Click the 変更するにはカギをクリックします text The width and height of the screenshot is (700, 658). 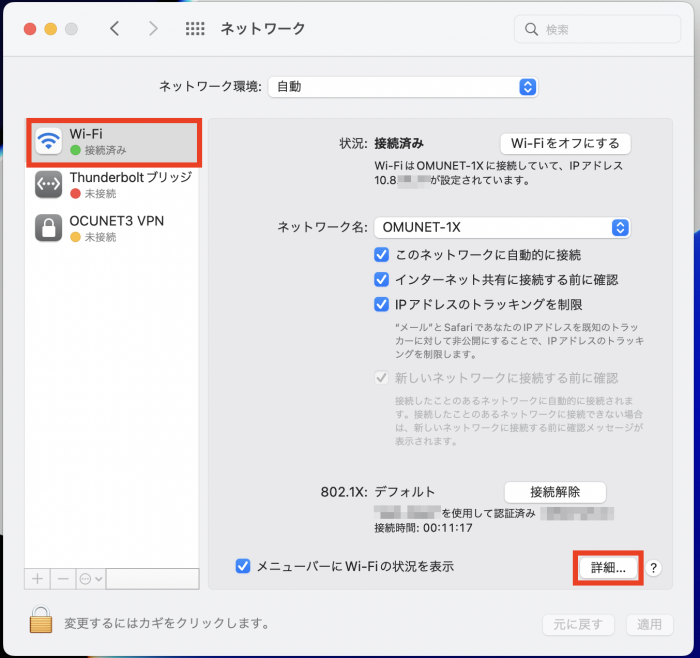click(167, 623)
